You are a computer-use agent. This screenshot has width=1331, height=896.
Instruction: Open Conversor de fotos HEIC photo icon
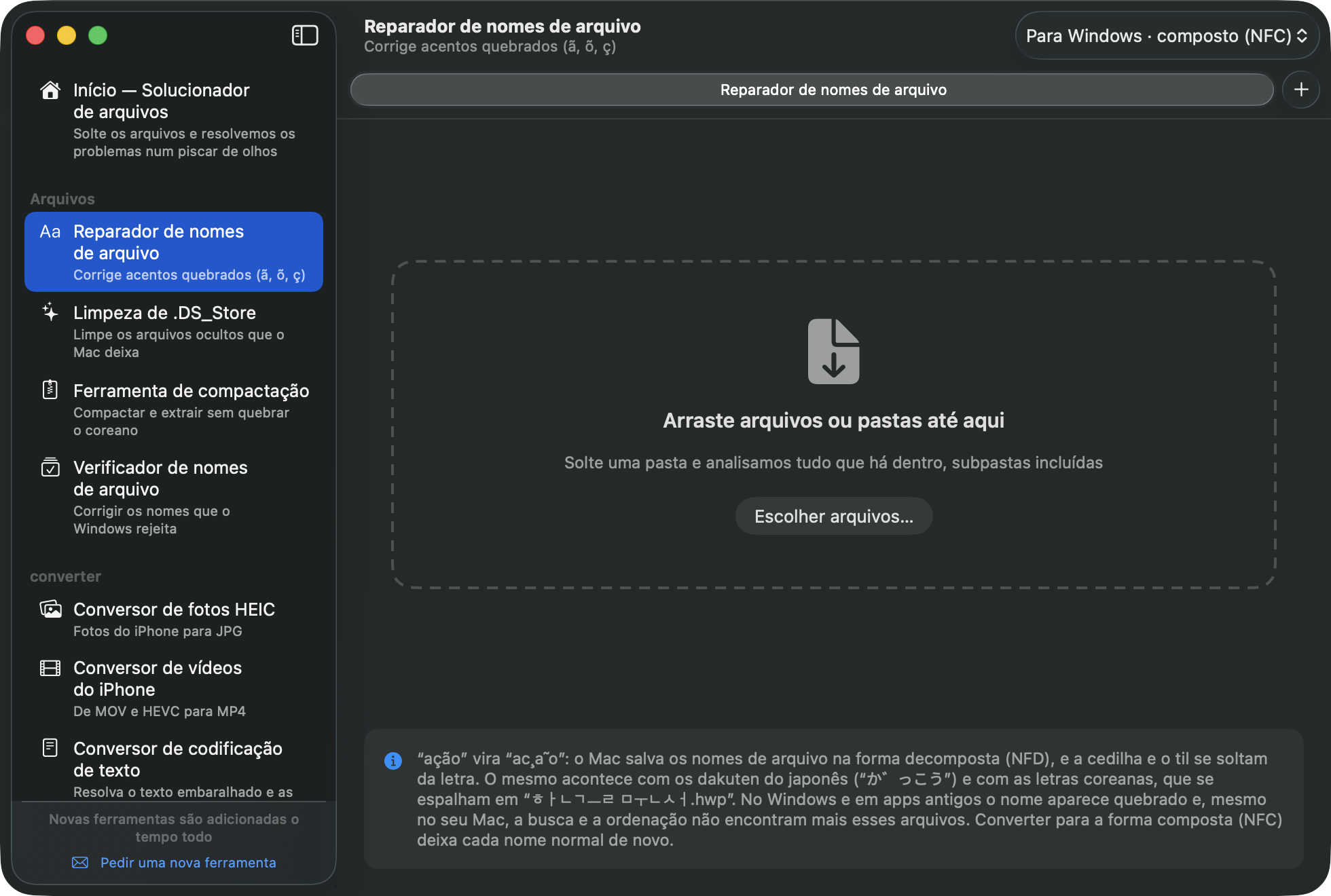(x=50, y=609)
